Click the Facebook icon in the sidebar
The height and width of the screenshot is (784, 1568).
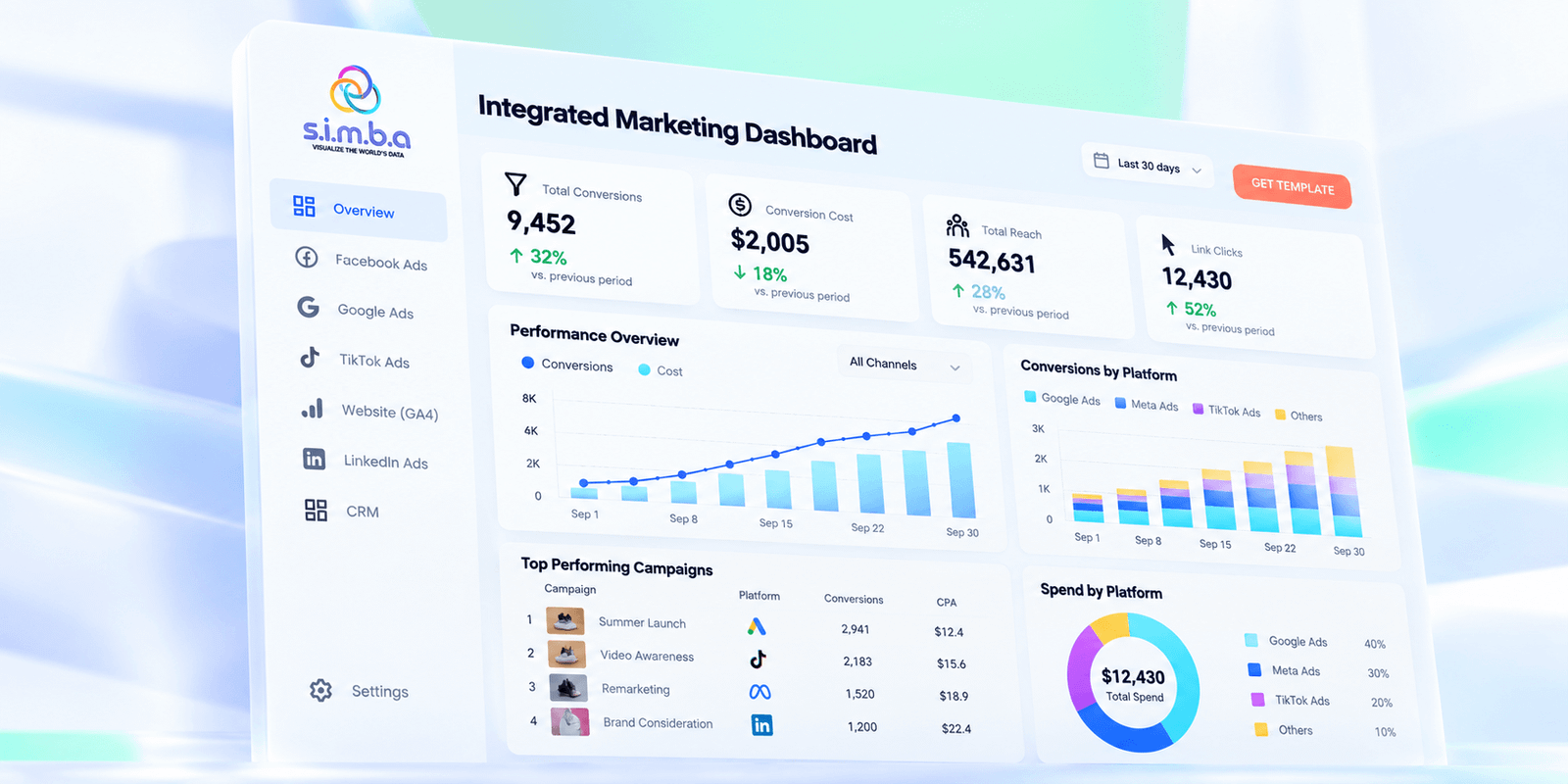(x=307, y=258)
